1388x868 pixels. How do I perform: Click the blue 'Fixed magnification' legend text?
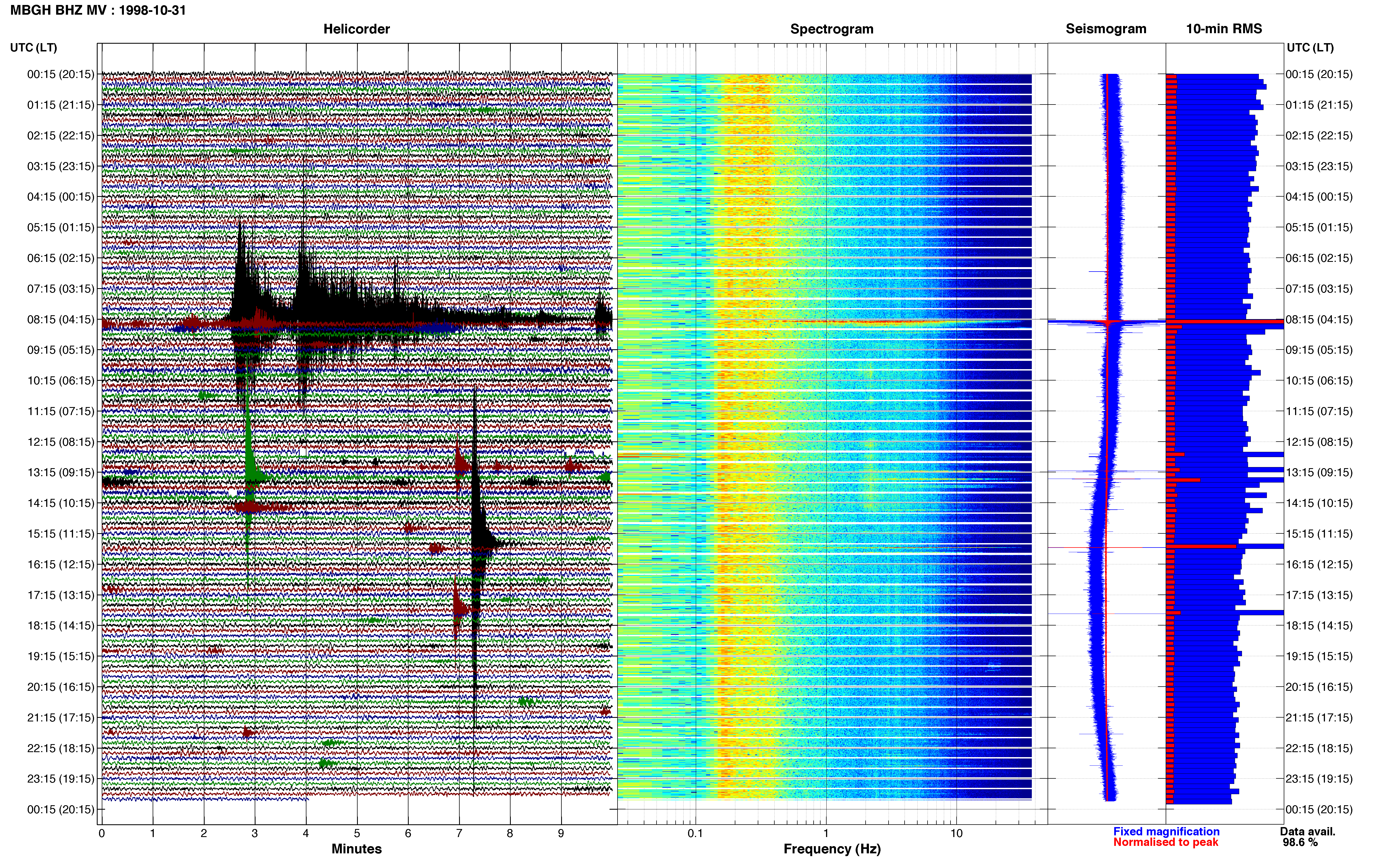[x=1166, y=832]
